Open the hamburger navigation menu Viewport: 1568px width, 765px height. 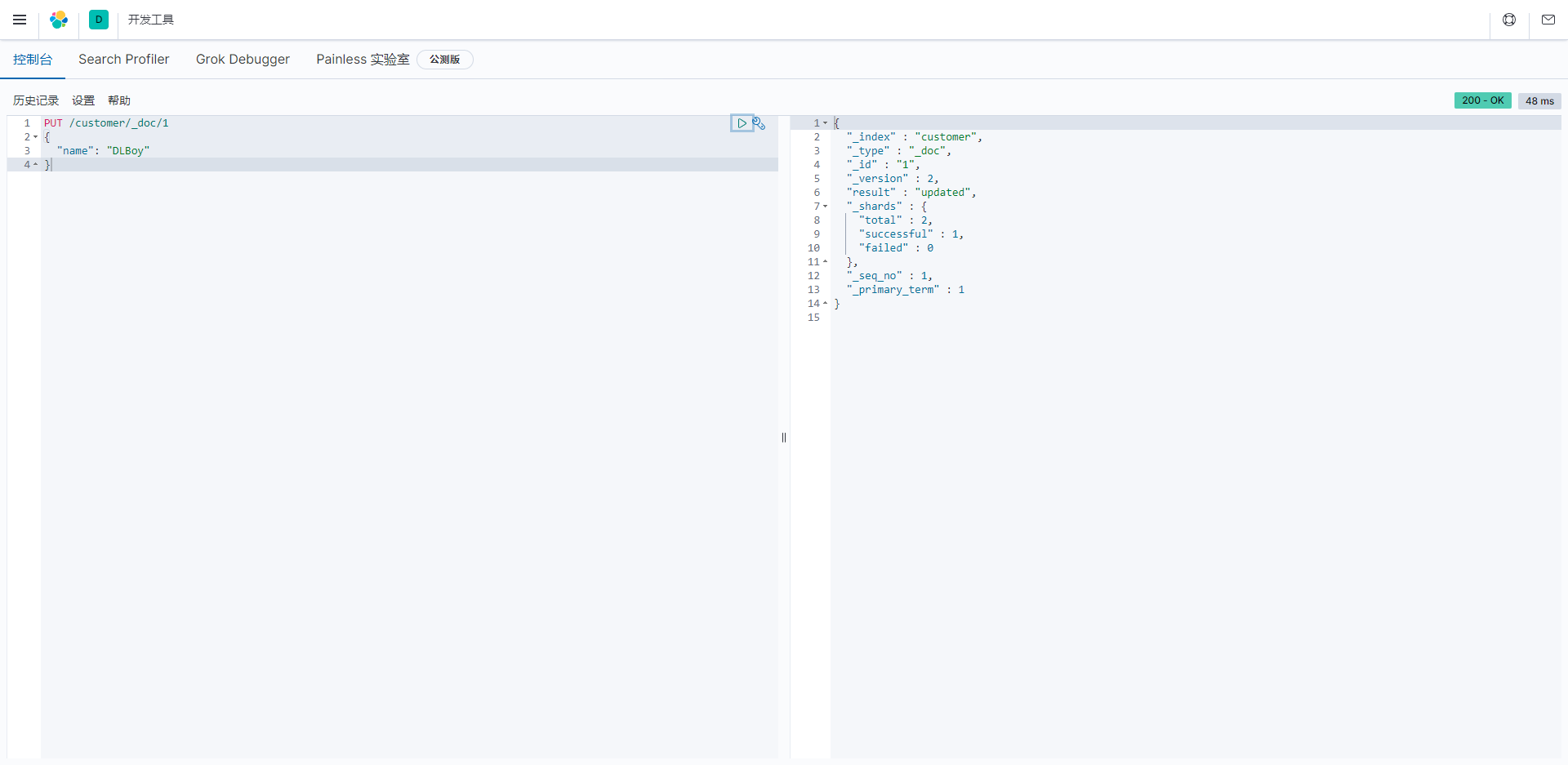point(20,20)
